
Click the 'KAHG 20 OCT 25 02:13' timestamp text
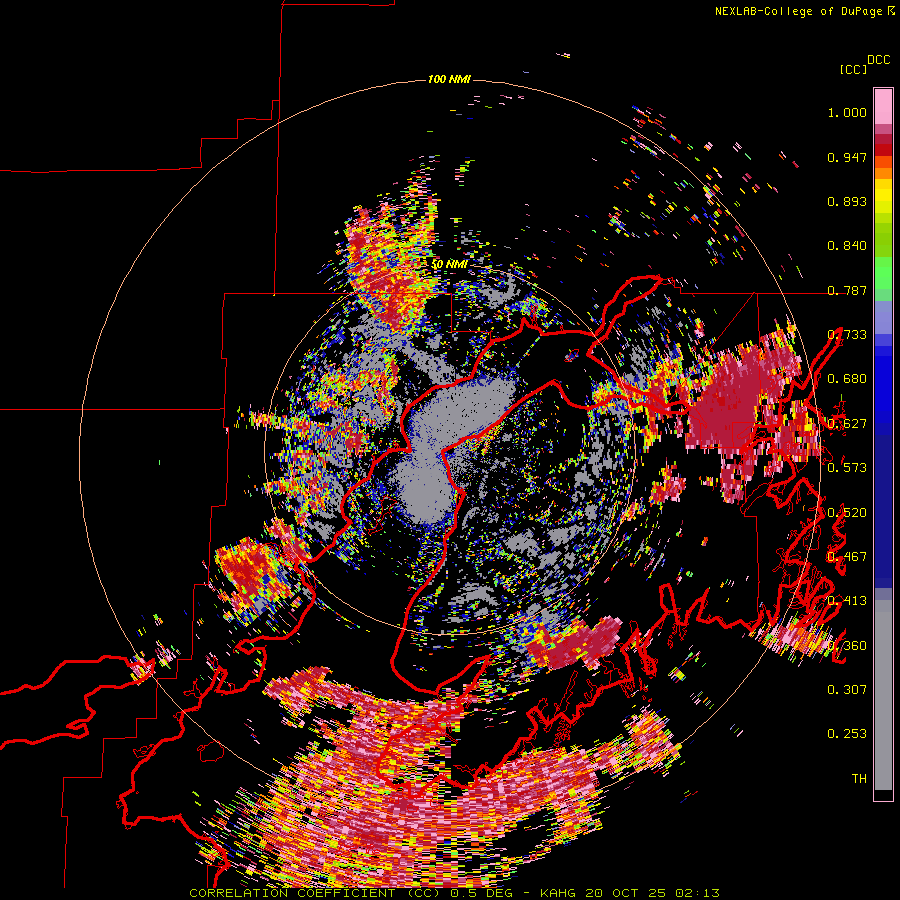coord(630,893)
